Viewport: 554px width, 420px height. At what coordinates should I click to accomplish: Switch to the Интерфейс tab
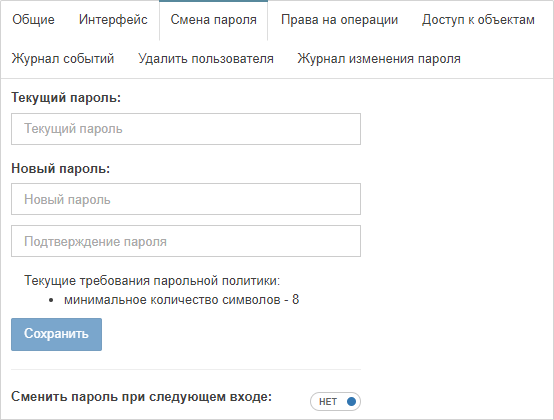(x=113, y=20)
